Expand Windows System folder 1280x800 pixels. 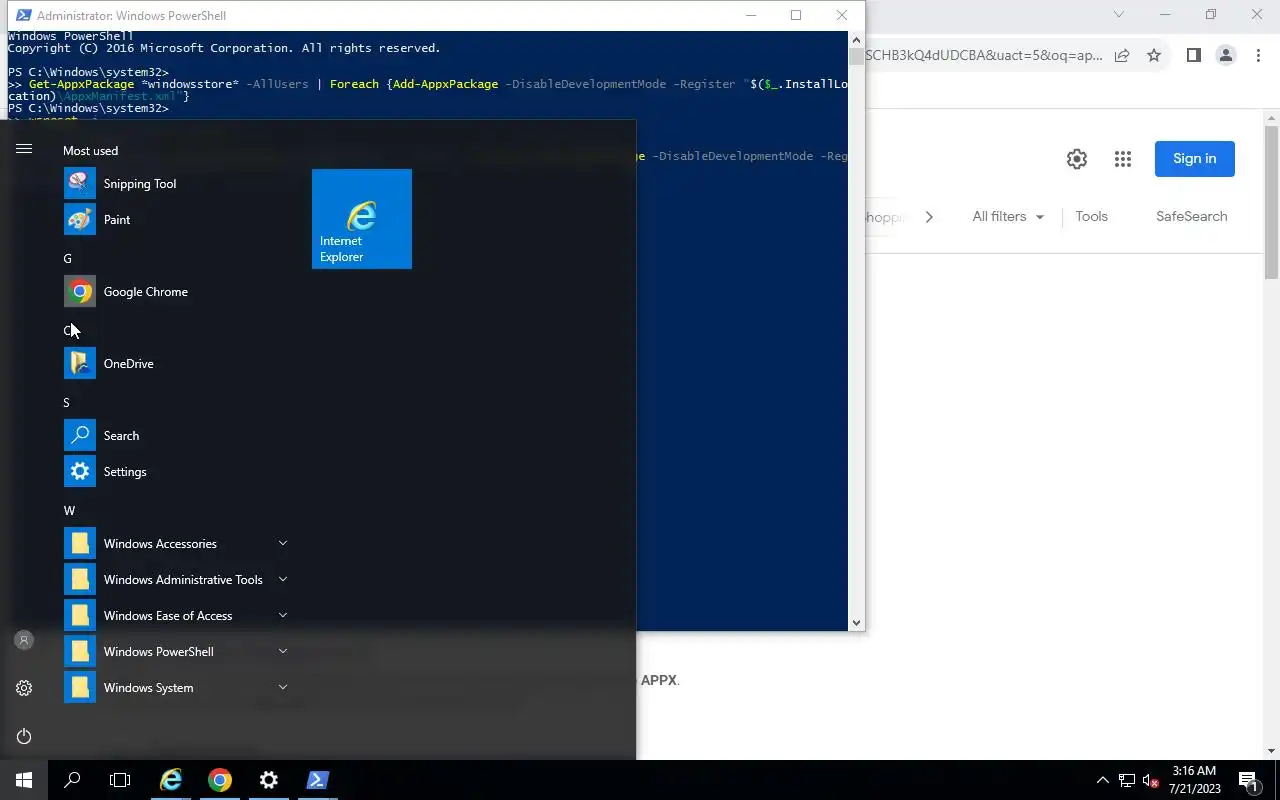pyautogui.click(x=176, y=688)
